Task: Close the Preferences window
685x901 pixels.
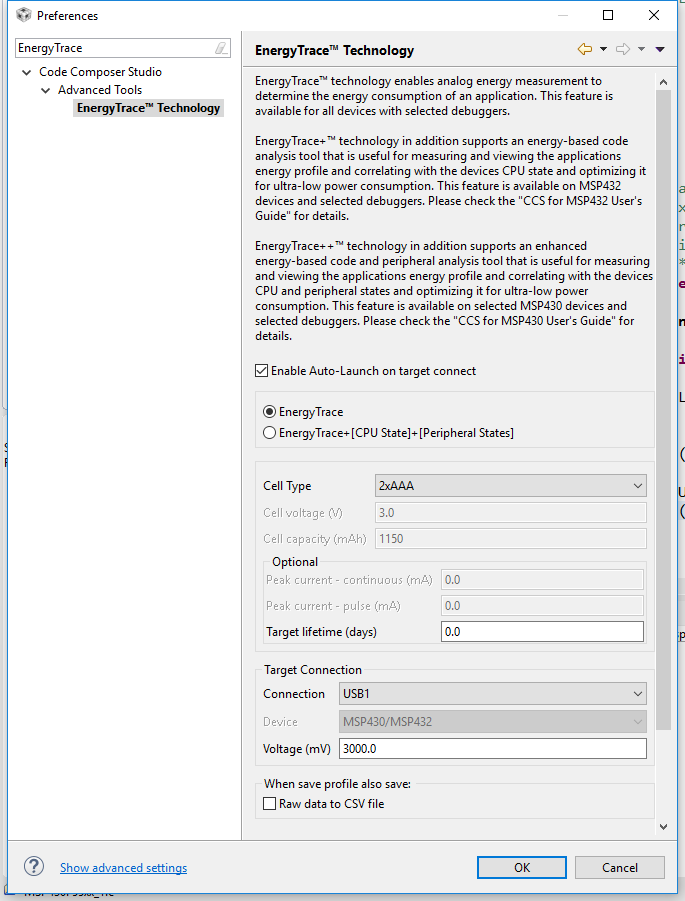Action: (654, 16)
